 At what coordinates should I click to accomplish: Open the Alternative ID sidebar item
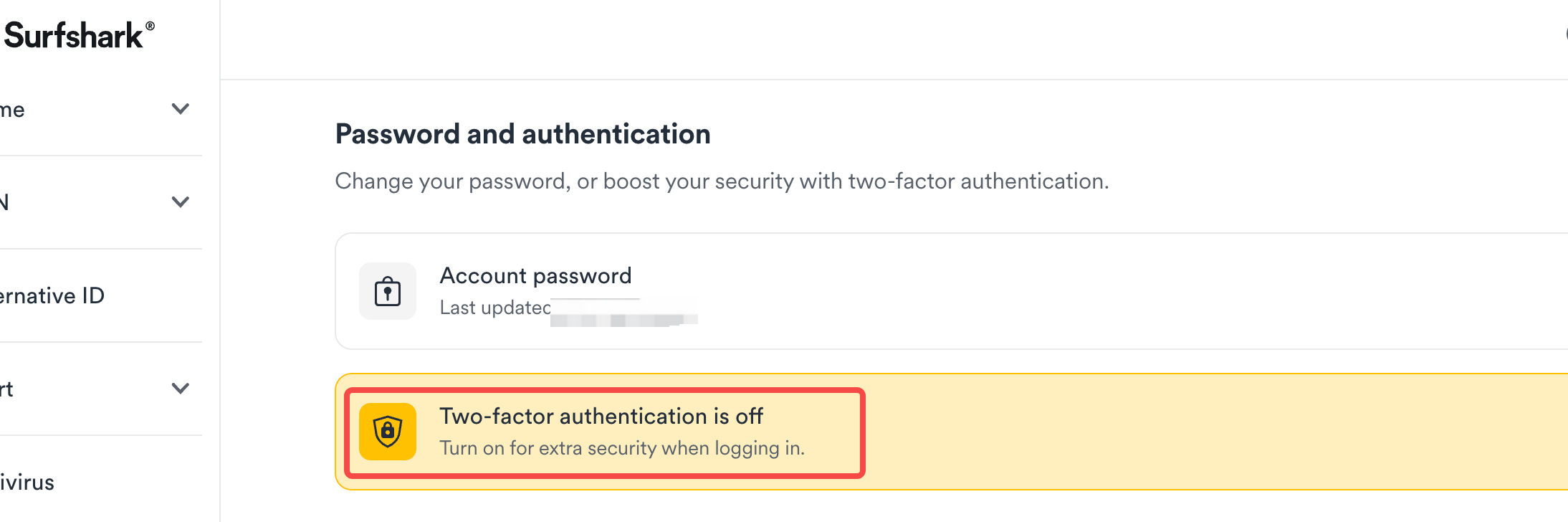tap(52, 295)
